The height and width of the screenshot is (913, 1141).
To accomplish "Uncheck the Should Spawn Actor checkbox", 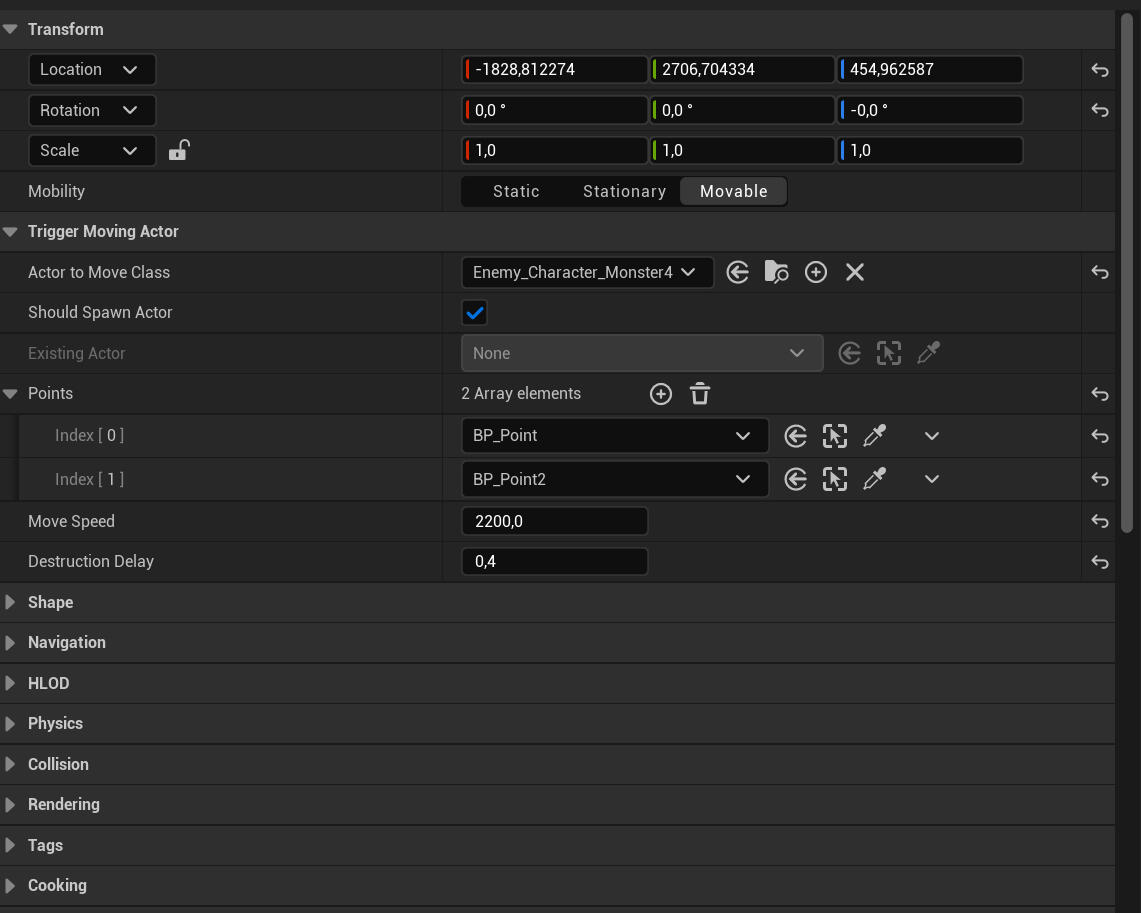I will point(475,313).
